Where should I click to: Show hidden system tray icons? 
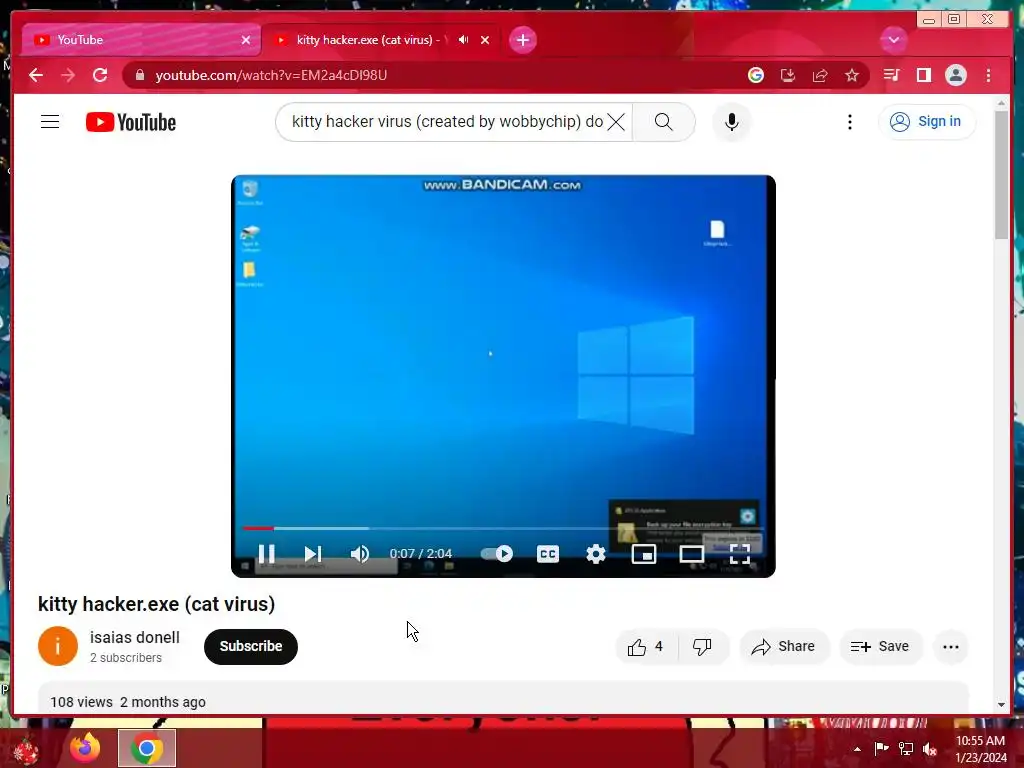pos(857,749)
